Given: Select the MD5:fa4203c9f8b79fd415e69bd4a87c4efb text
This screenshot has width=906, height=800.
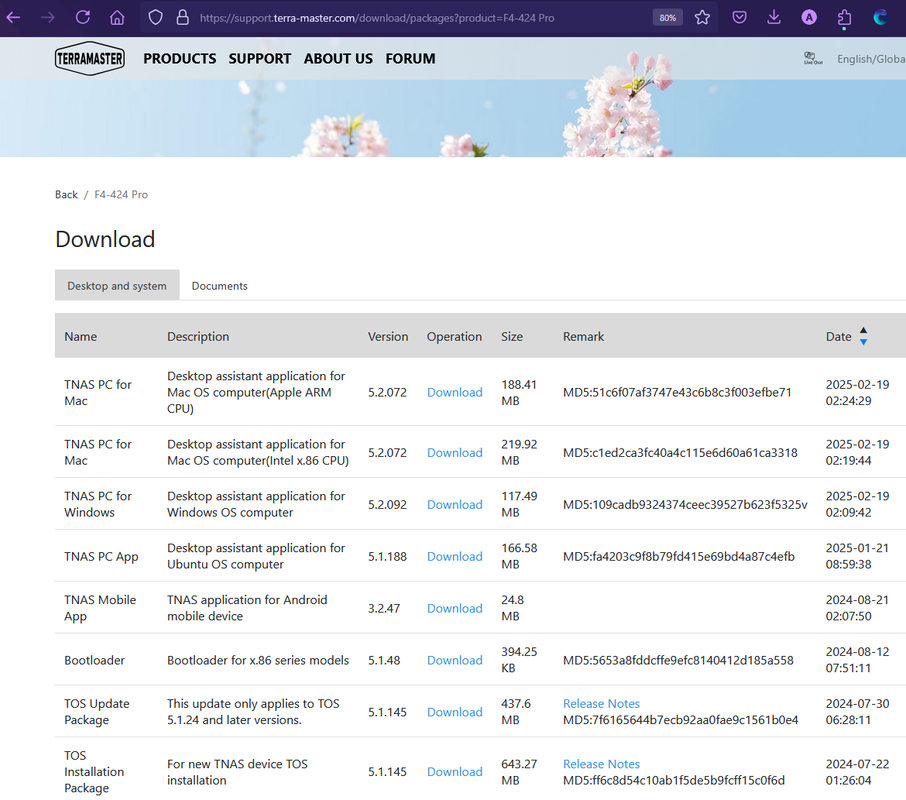Looking at the screenshot, I should tap(679, 556).
